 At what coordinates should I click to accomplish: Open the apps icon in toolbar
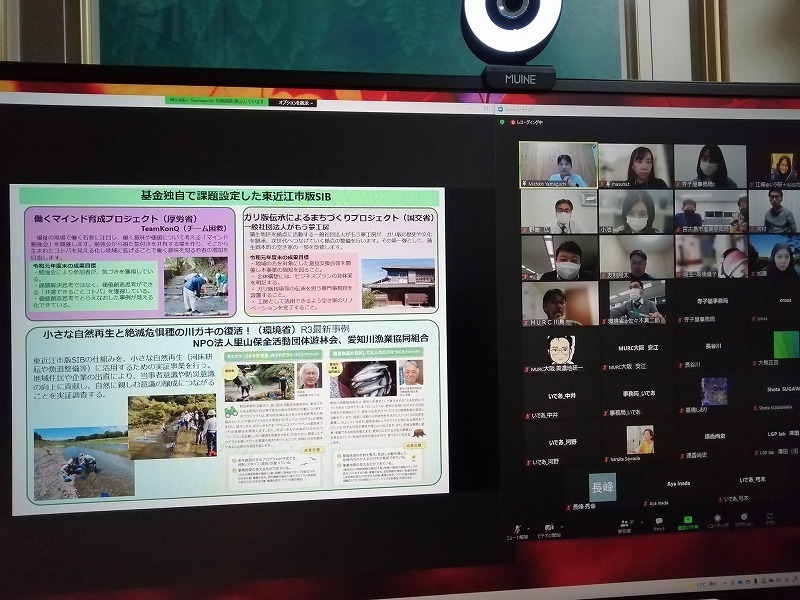coord(769,516)
